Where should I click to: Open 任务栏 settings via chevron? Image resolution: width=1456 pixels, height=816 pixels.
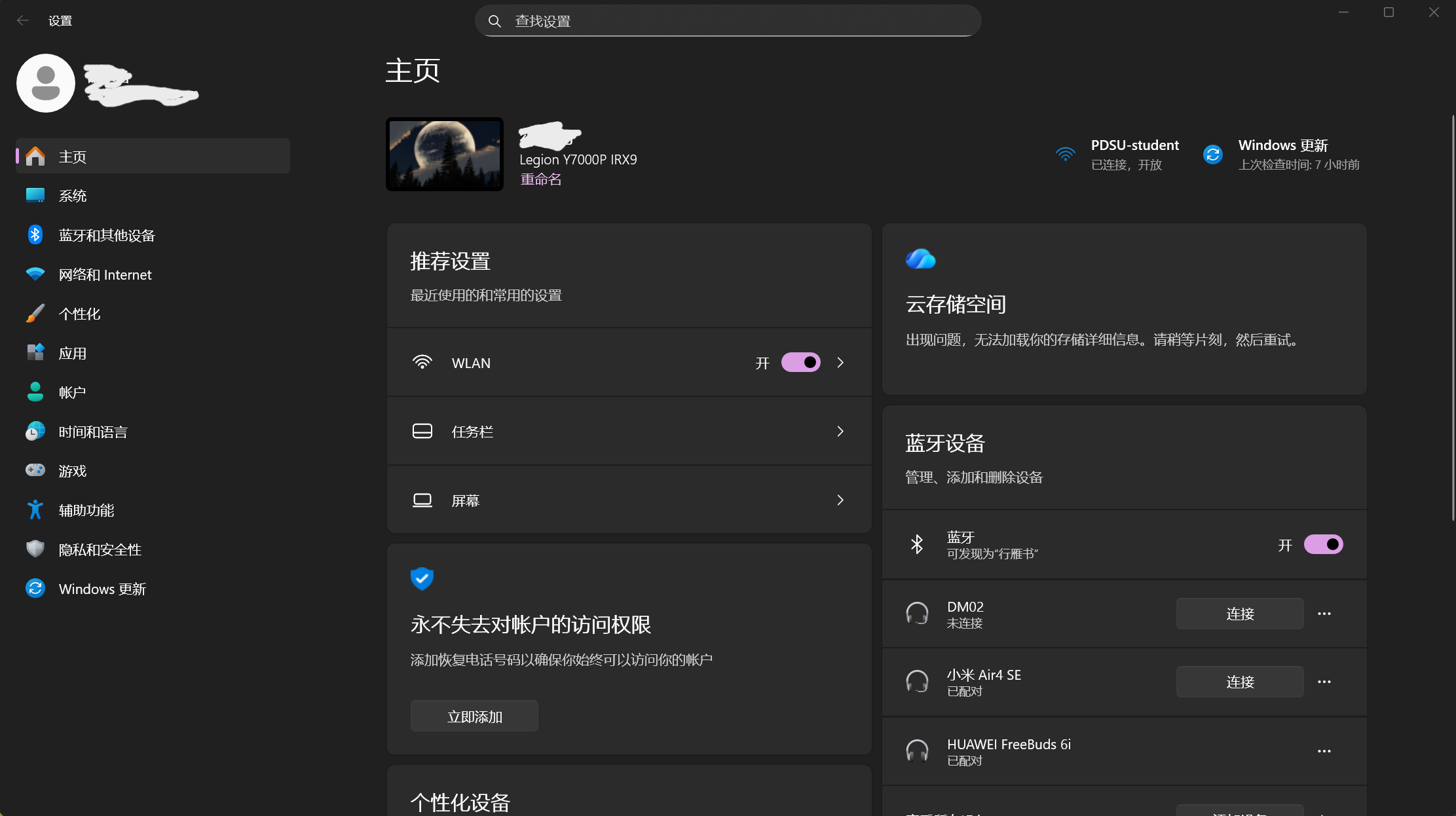pos(840,431)
